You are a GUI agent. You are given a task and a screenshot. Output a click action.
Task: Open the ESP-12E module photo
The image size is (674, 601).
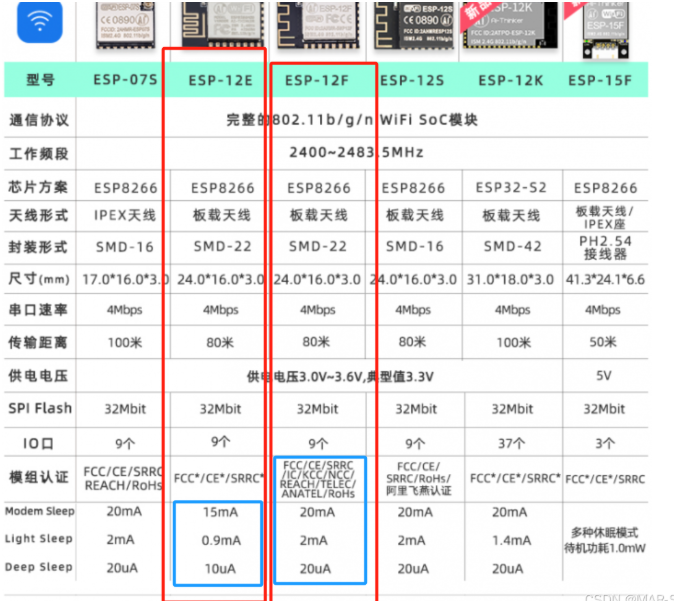[x=222, y=24]
